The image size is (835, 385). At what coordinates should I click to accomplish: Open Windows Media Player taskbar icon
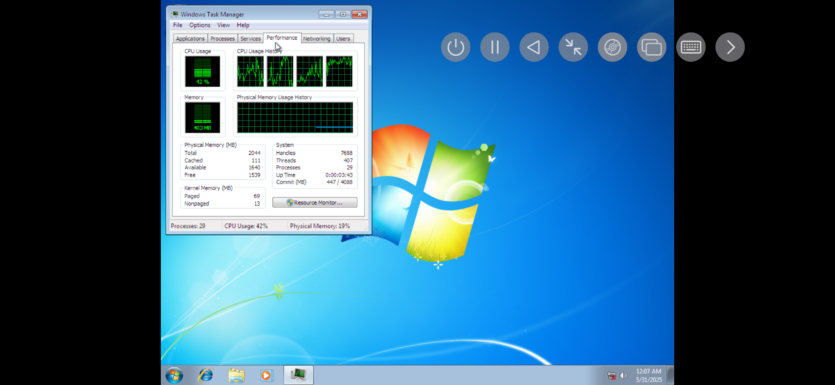pos(266,375)
